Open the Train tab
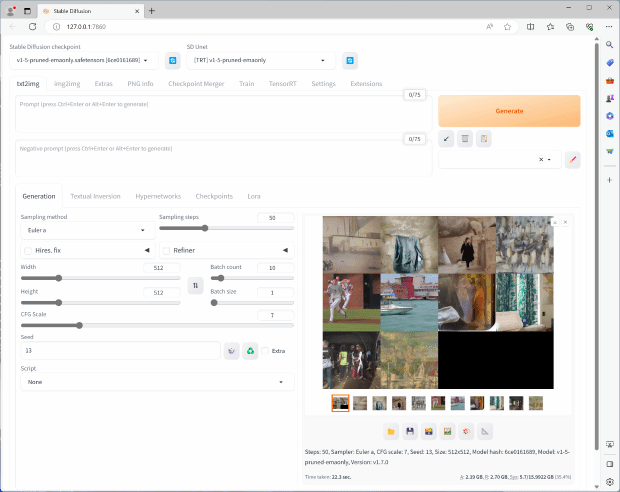This screenshot has height=492, width=620. [x=247, y=84]
